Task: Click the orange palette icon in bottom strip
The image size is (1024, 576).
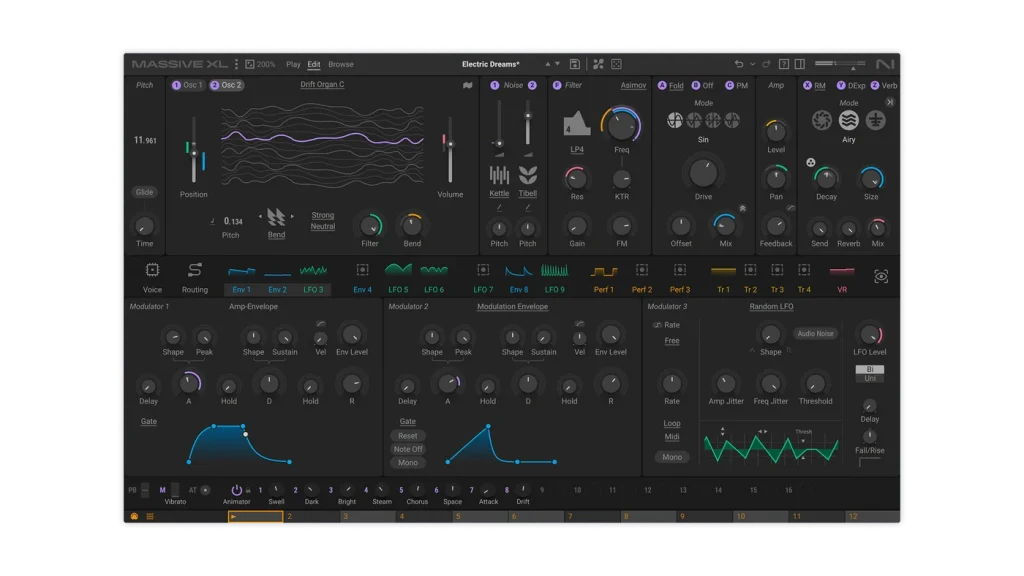Action: pos(134,517)
